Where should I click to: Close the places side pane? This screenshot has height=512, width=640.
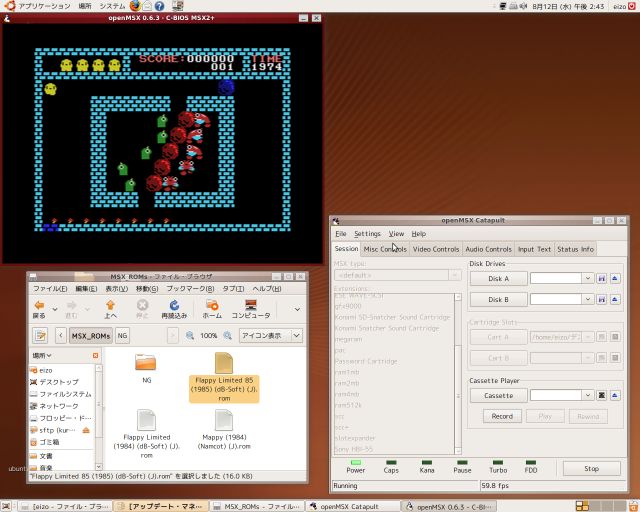pyautogui.click(x=96, y=356)
